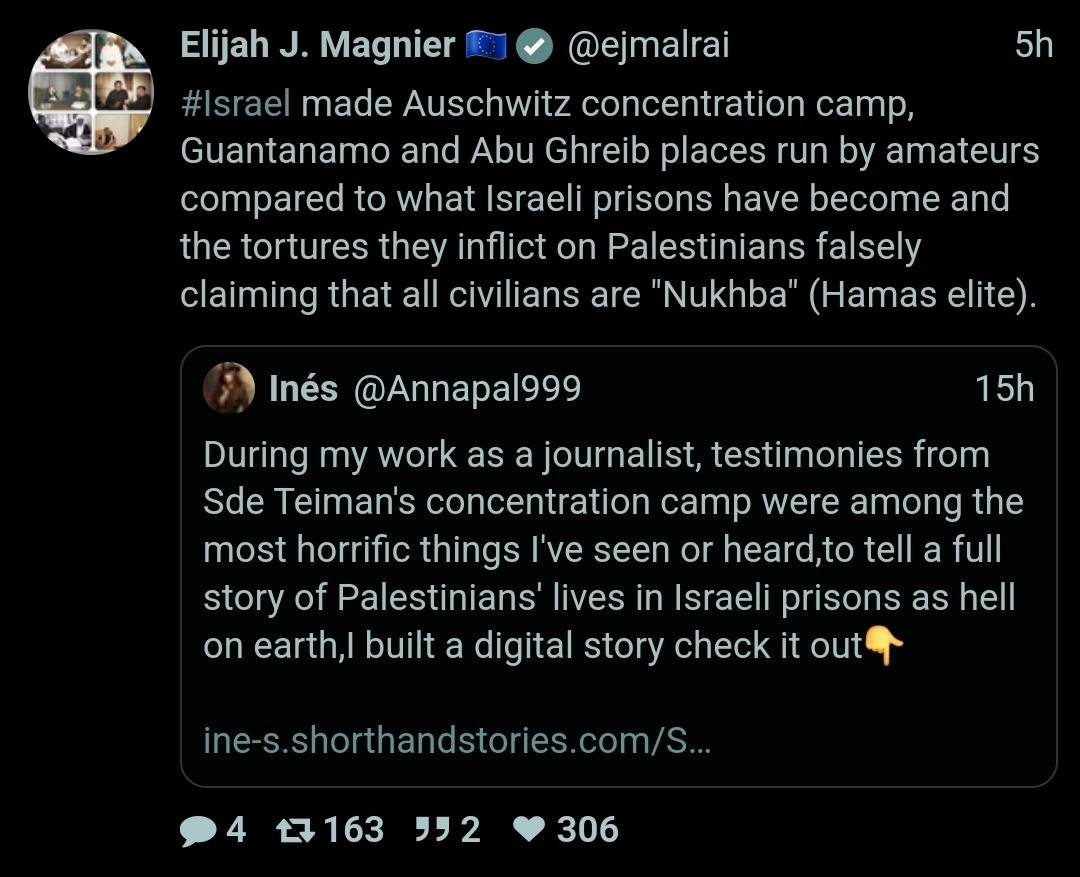Viewport: 1080px width, 877px height.
Task: Visit the @ejmalrai handle
Action: point(648,46)
